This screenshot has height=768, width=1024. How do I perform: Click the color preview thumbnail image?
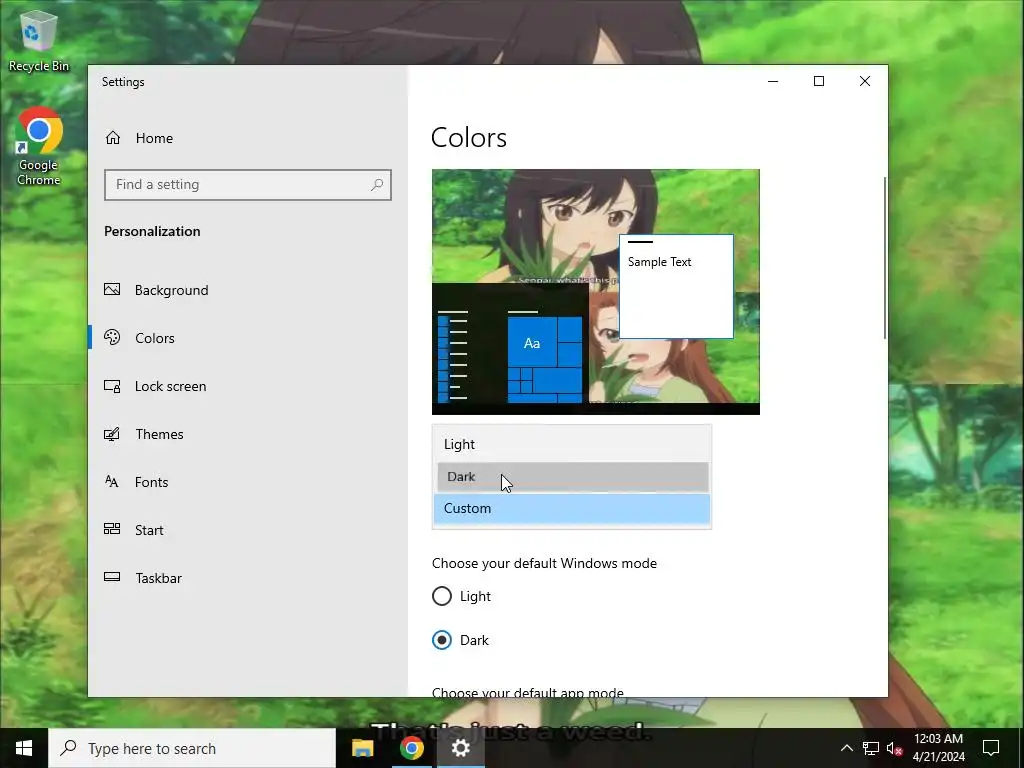[596, 291]
